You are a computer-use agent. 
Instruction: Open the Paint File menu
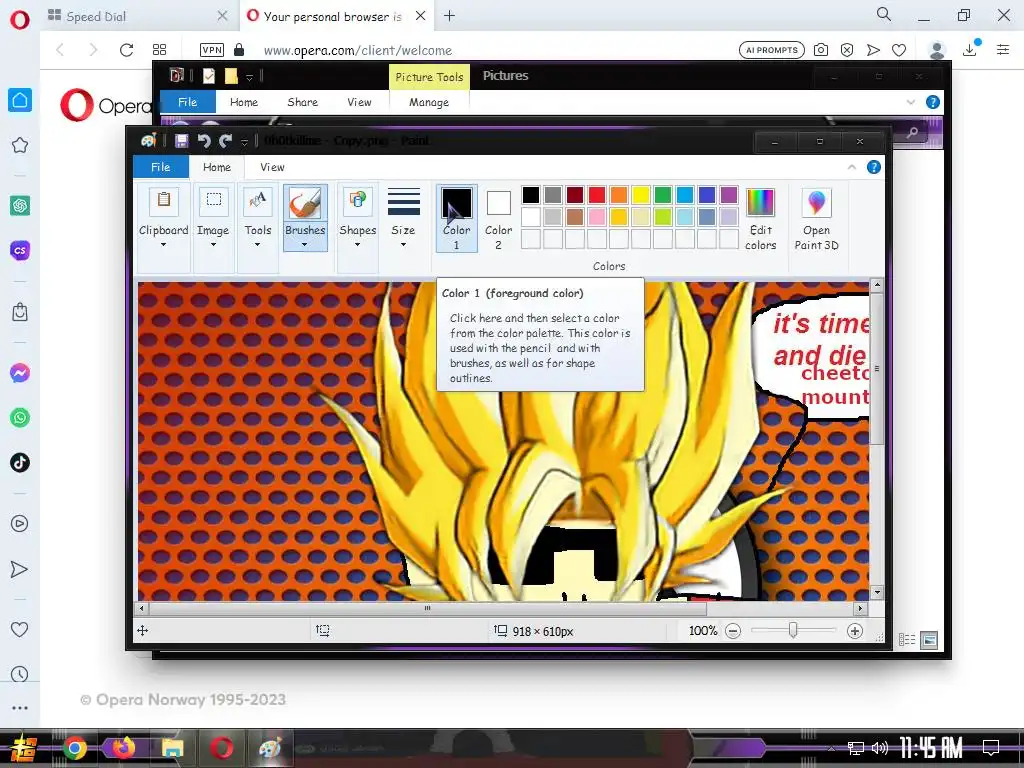(x=161, y=167)
